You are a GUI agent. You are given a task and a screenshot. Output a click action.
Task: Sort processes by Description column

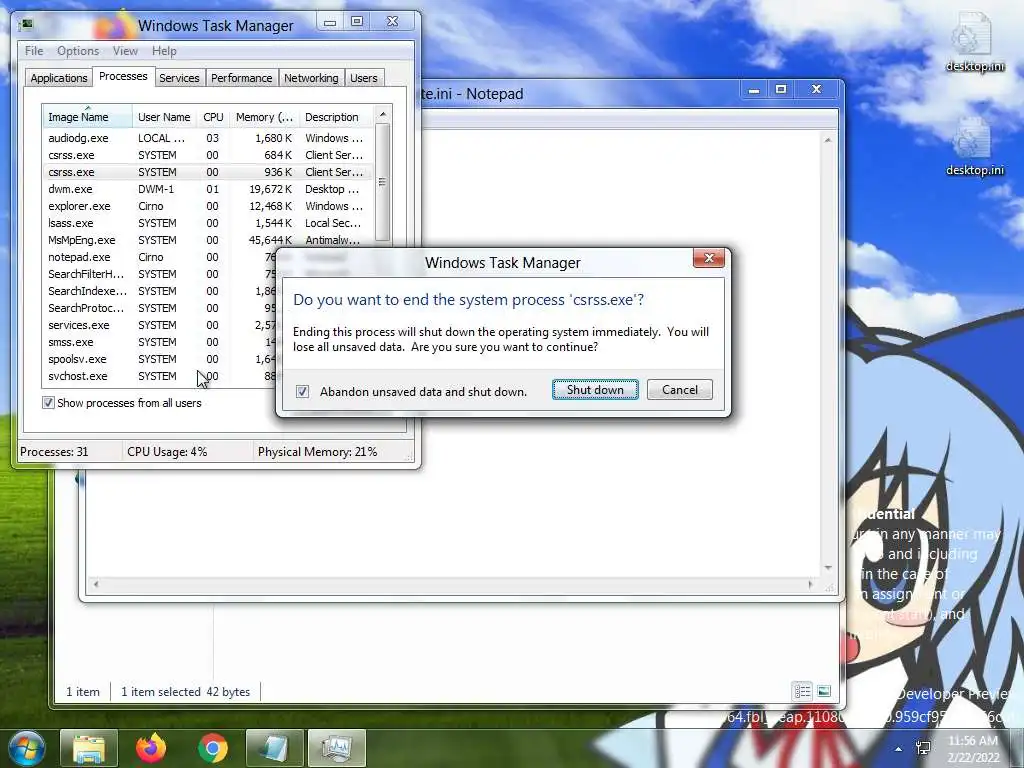[x=336, y=117]
